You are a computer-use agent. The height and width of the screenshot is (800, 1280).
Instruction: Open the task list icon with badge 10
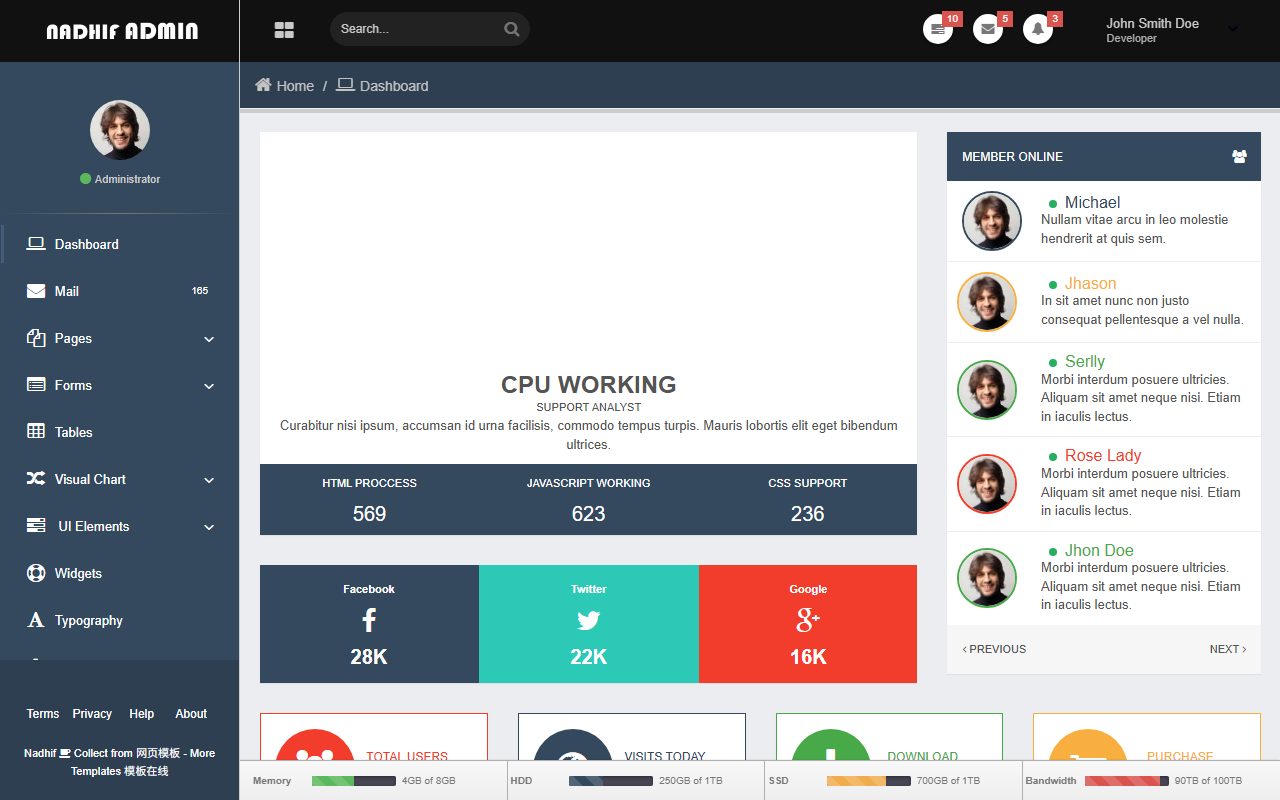click(938, 29)
